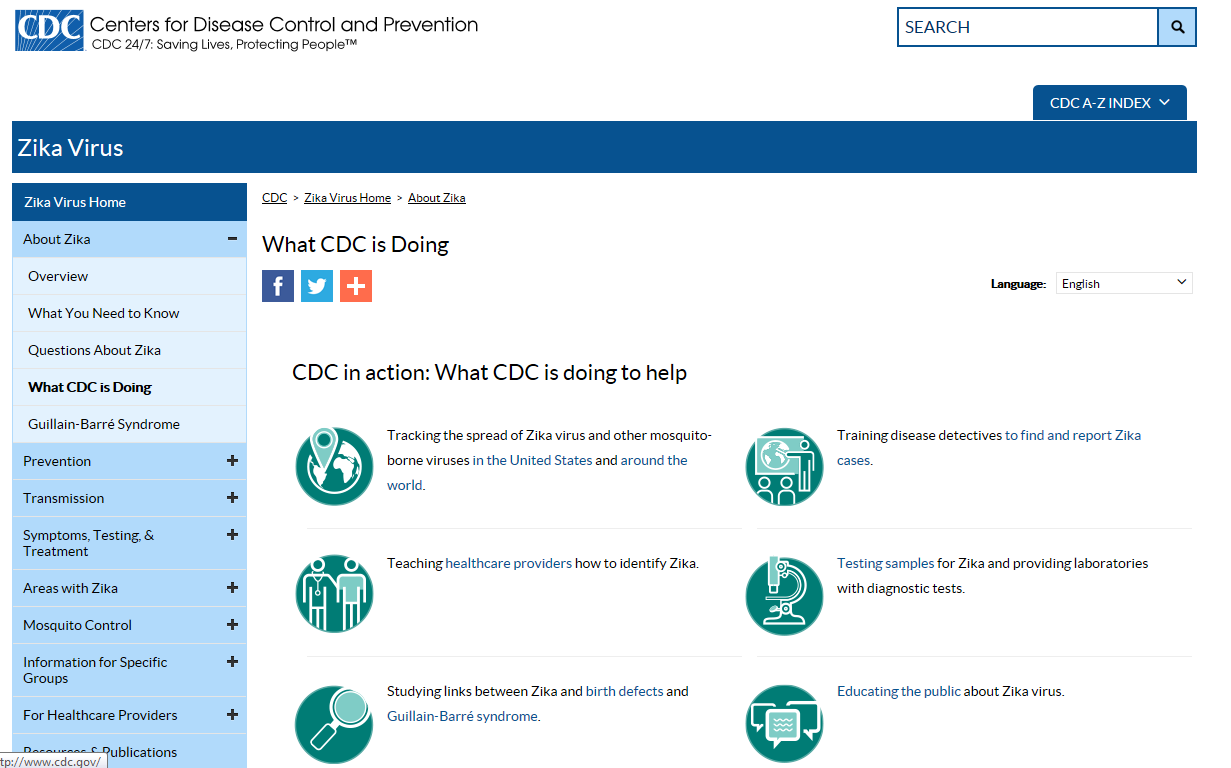Image resolution: width=1231 pixels, height=768 pixels.
Task: Click the orange plus share icon
Action: (x=356, y=286)
